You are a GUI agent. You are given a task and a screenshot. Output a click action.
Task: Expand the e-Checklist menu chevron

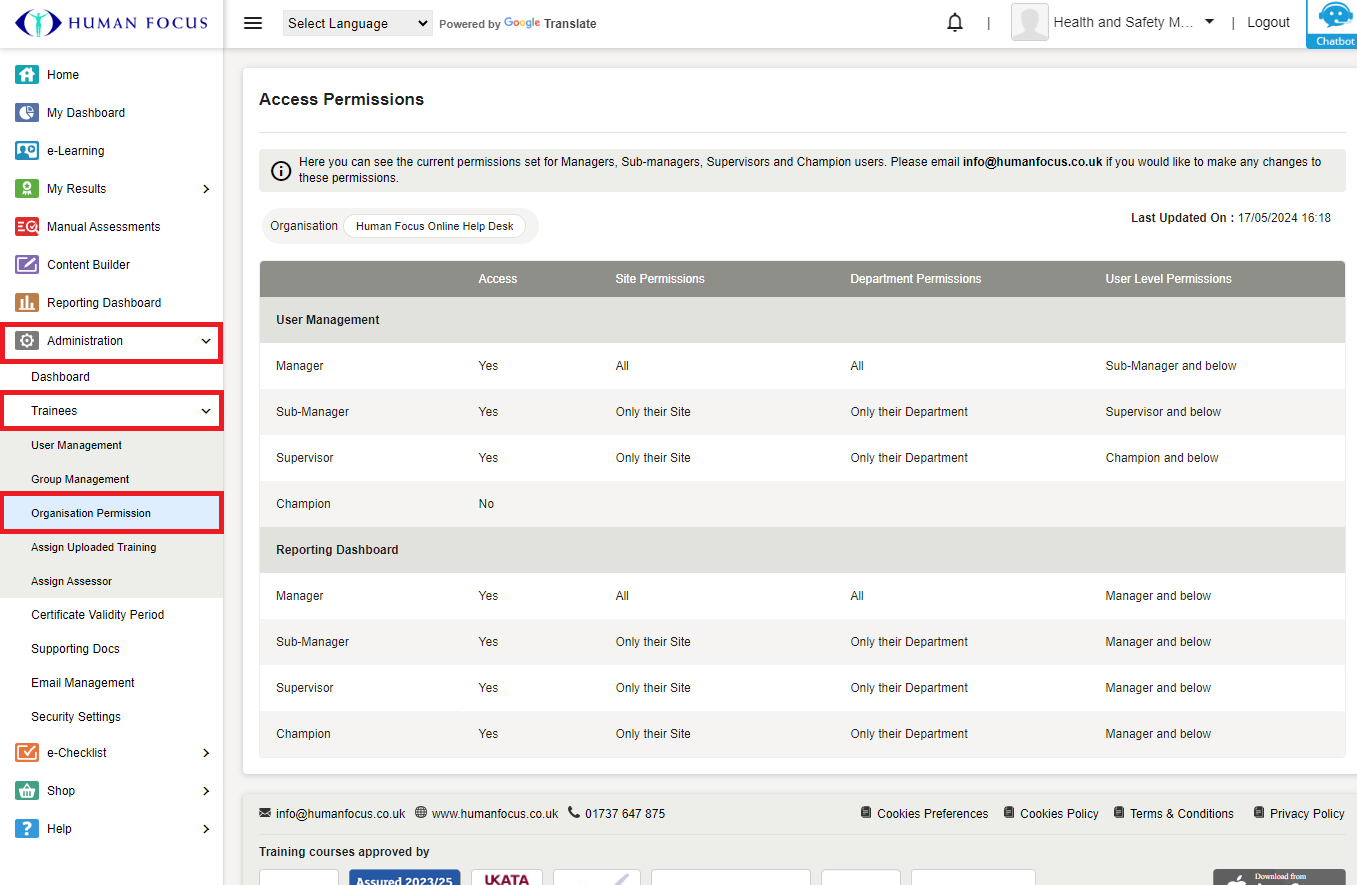pos(206,753)
